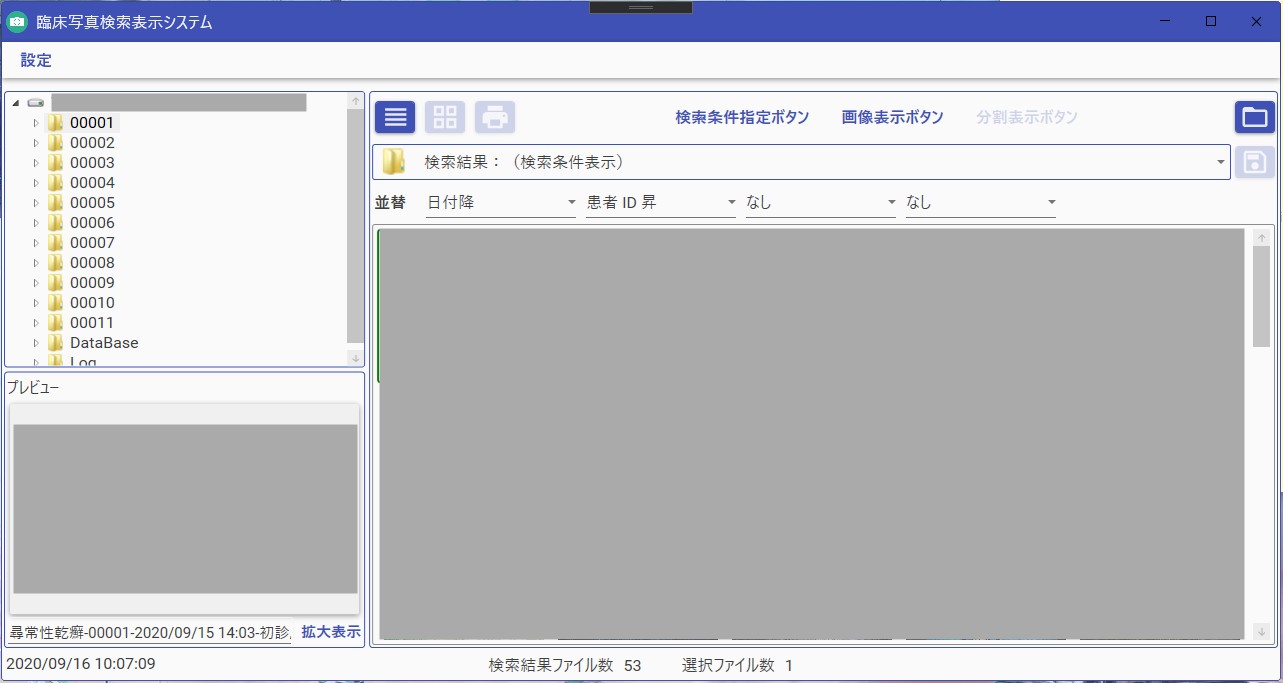Viewport: 1283px width, 683px height.
Task: Open the folder icon at the top right
Action: click(1255, 117)
